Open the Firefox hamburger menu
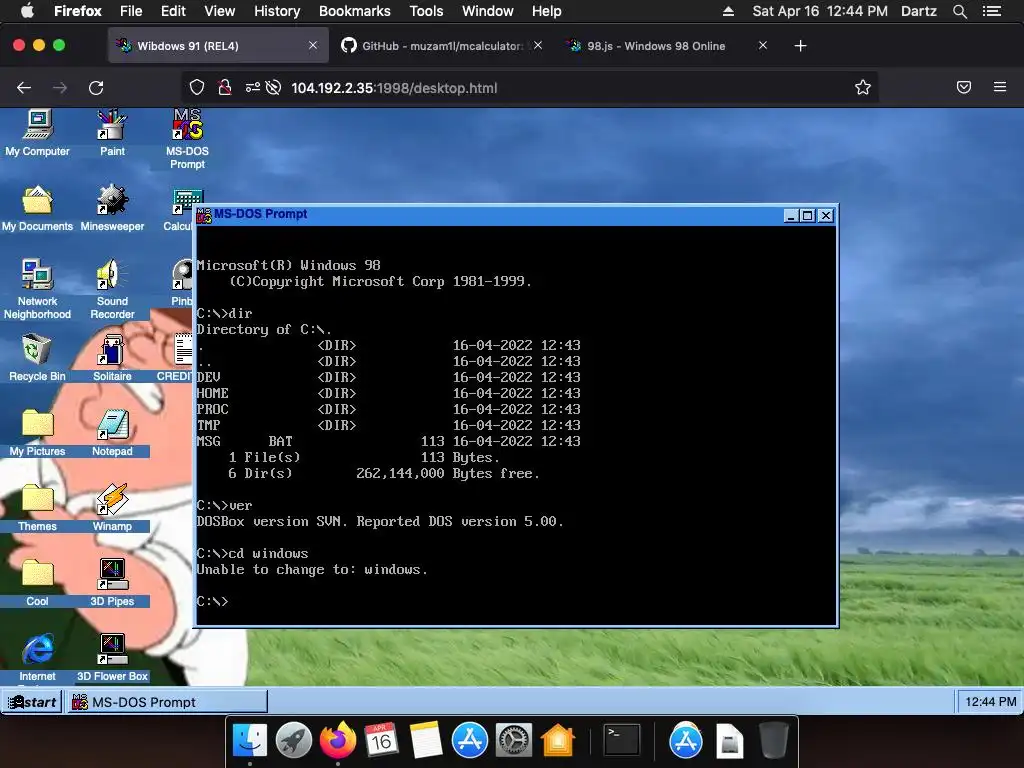Screen dimensions: 1024x768 click(1000, 87)
